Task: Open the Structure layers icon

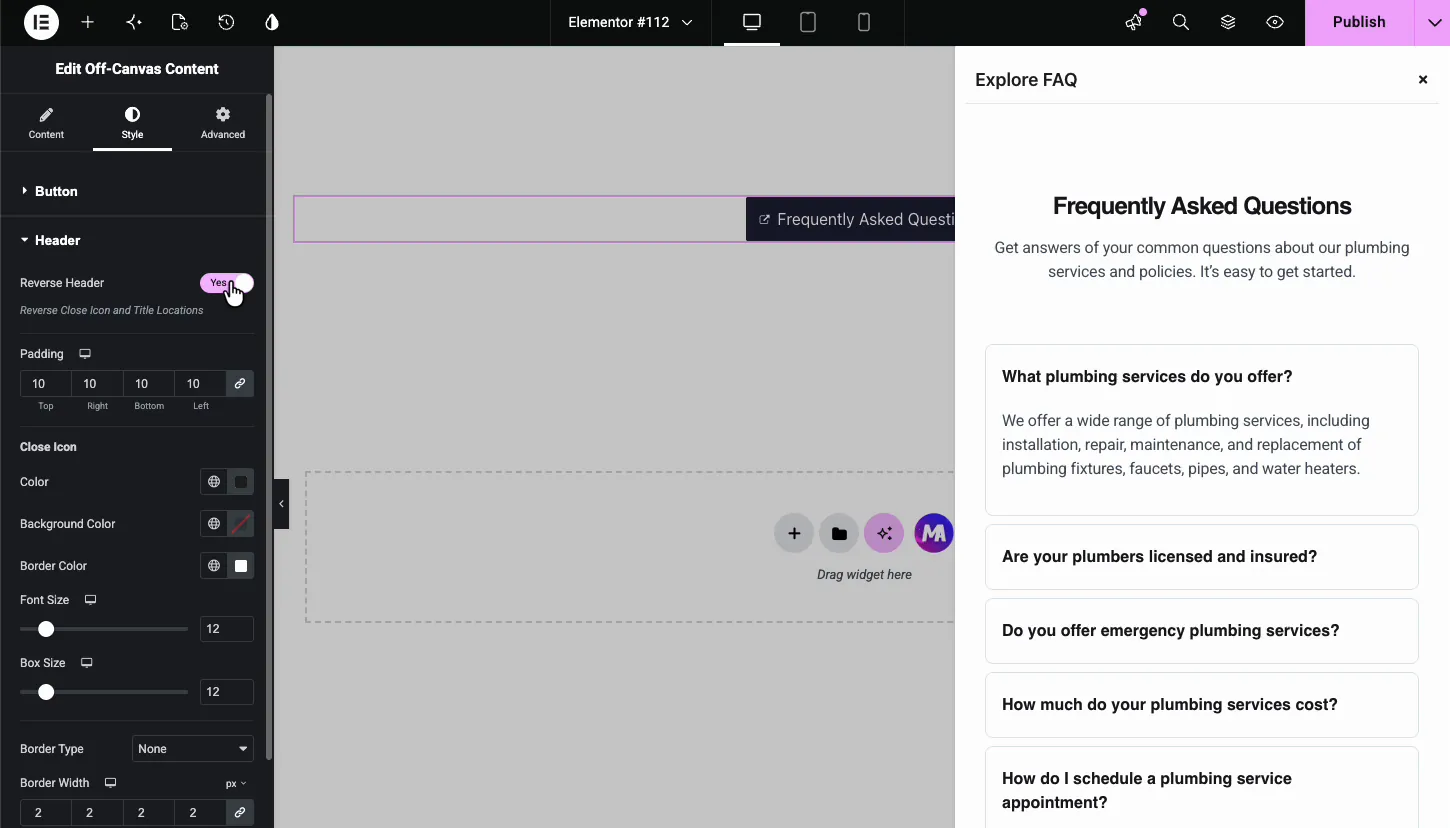Action: coord(1228,22)
